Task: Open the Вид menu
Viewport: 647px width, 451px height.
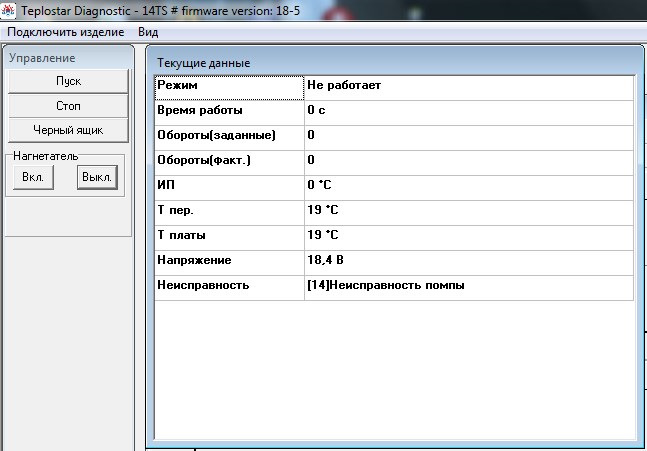Action: click(148, 32)
